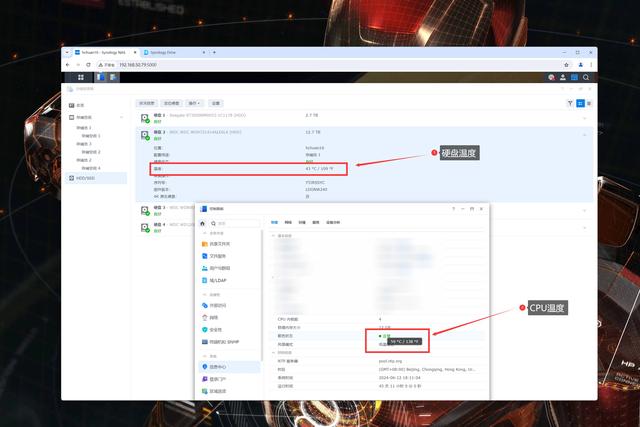Click the Settings button in drive toolbar
This screenshot has height=427, width=640.
(216, 103)
